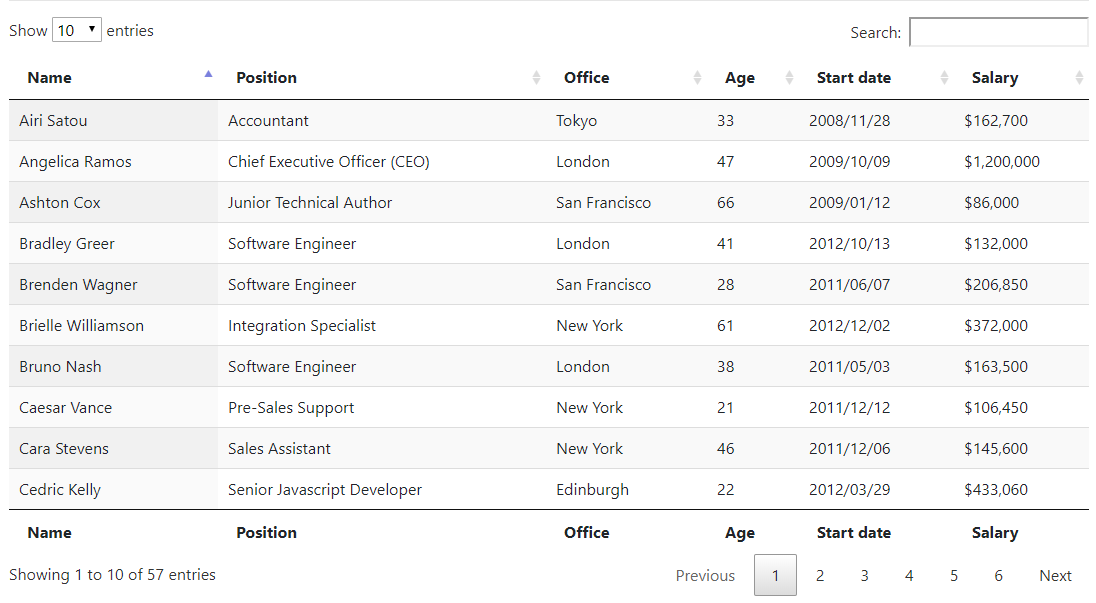Image resolution: width=1096 pixels, height=603 pixels.
Task: Select the Airi Satou row name
Action: pyautogui.click(x=53, y=121)
